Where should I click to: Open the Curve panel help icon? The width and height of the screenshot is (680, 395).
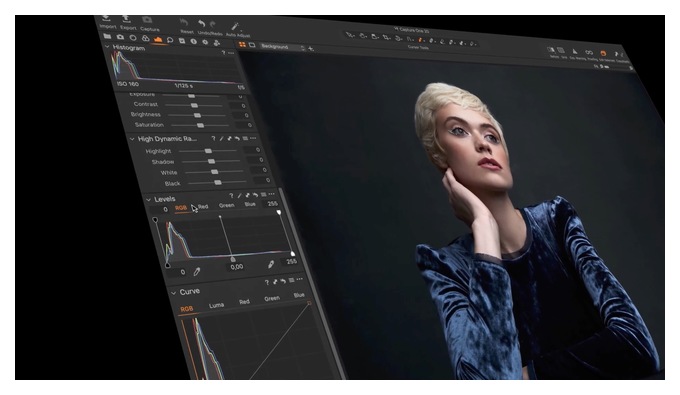pyautogui.click(x=267, y=282)
